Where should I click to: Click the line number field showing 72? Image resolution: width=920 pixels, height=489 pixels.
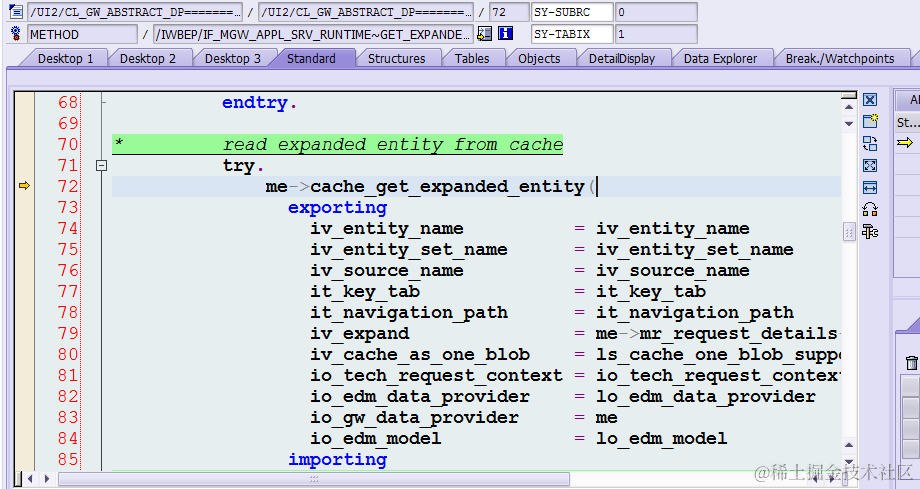tap(509, 12)
